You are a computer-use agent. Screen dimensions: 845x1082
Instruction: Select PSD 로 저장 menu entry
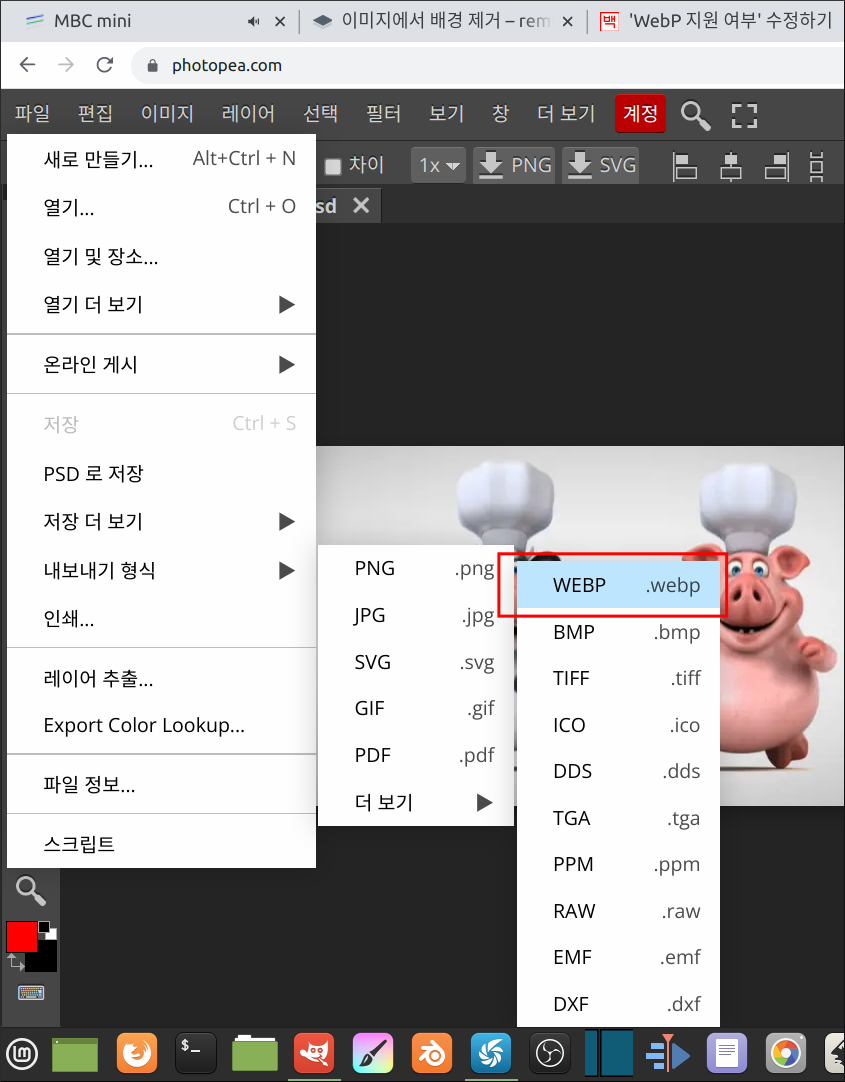click(x=161, y=473)
